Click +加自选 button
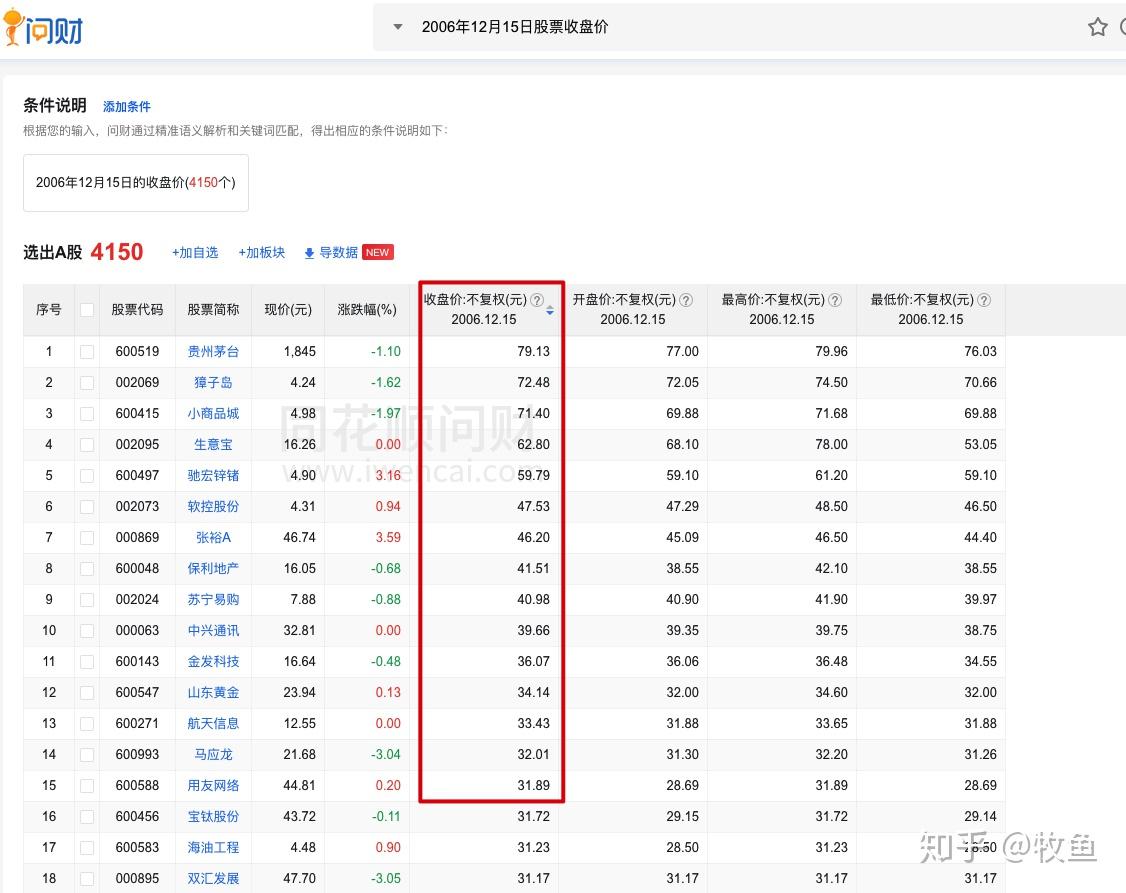1126x893 pixels. 195,253
